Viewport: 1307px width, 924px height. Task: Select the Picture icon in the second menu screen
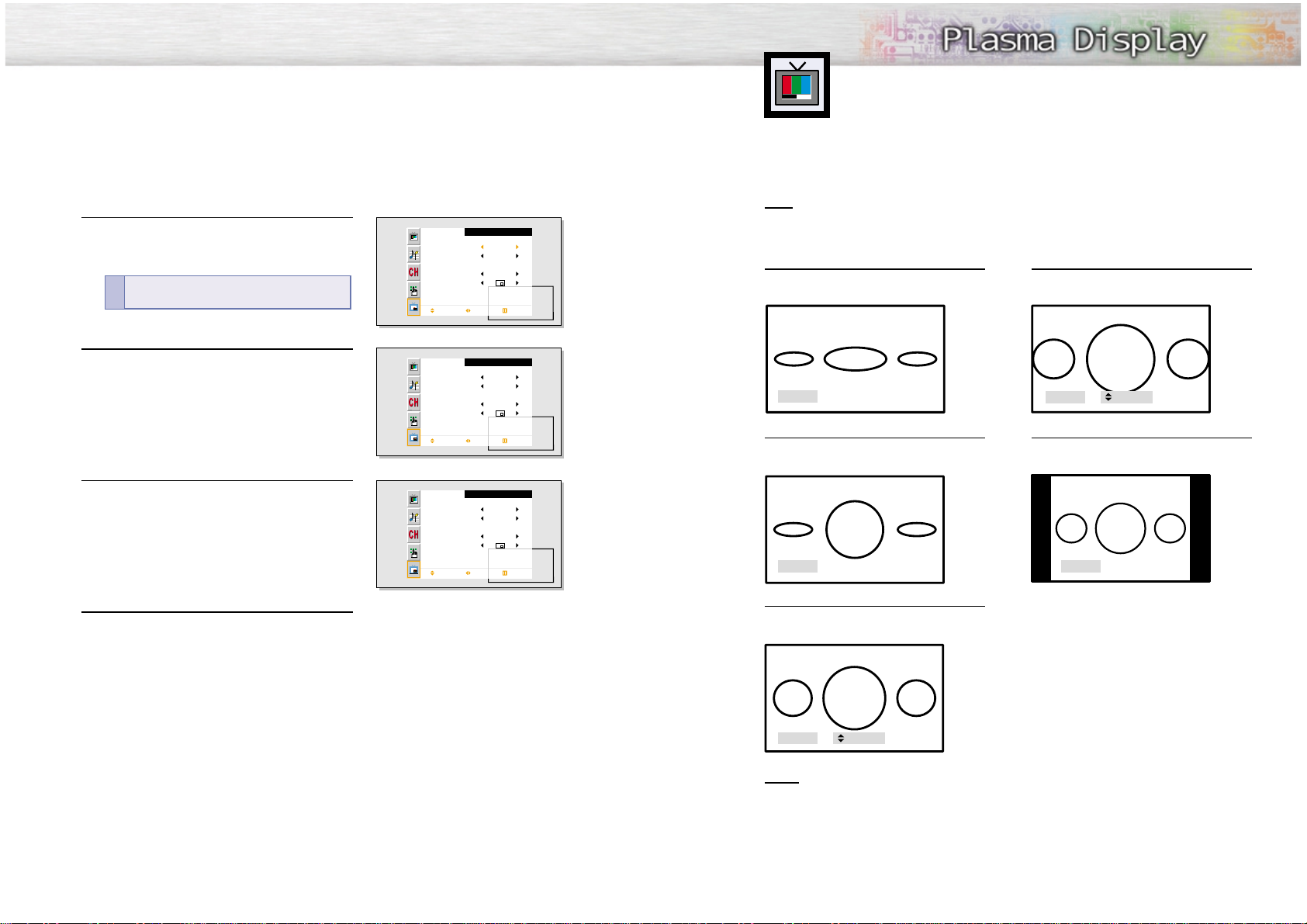413,367
